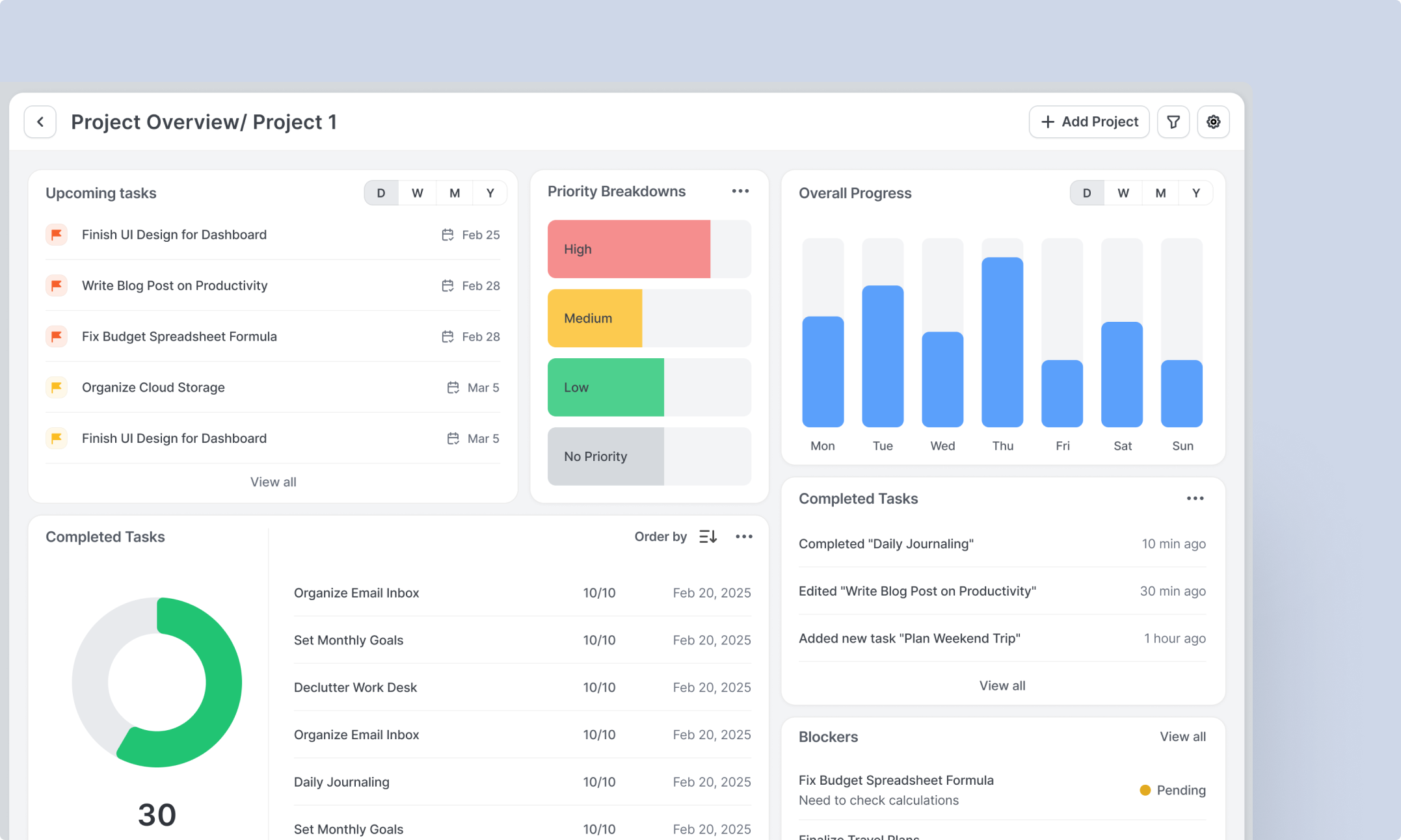Image resolution: width=1401 pixels, height=840 pixels.
Task: Select D tab in Upcoming tasks
Action: pyautogui.click(x=381, y=193)
